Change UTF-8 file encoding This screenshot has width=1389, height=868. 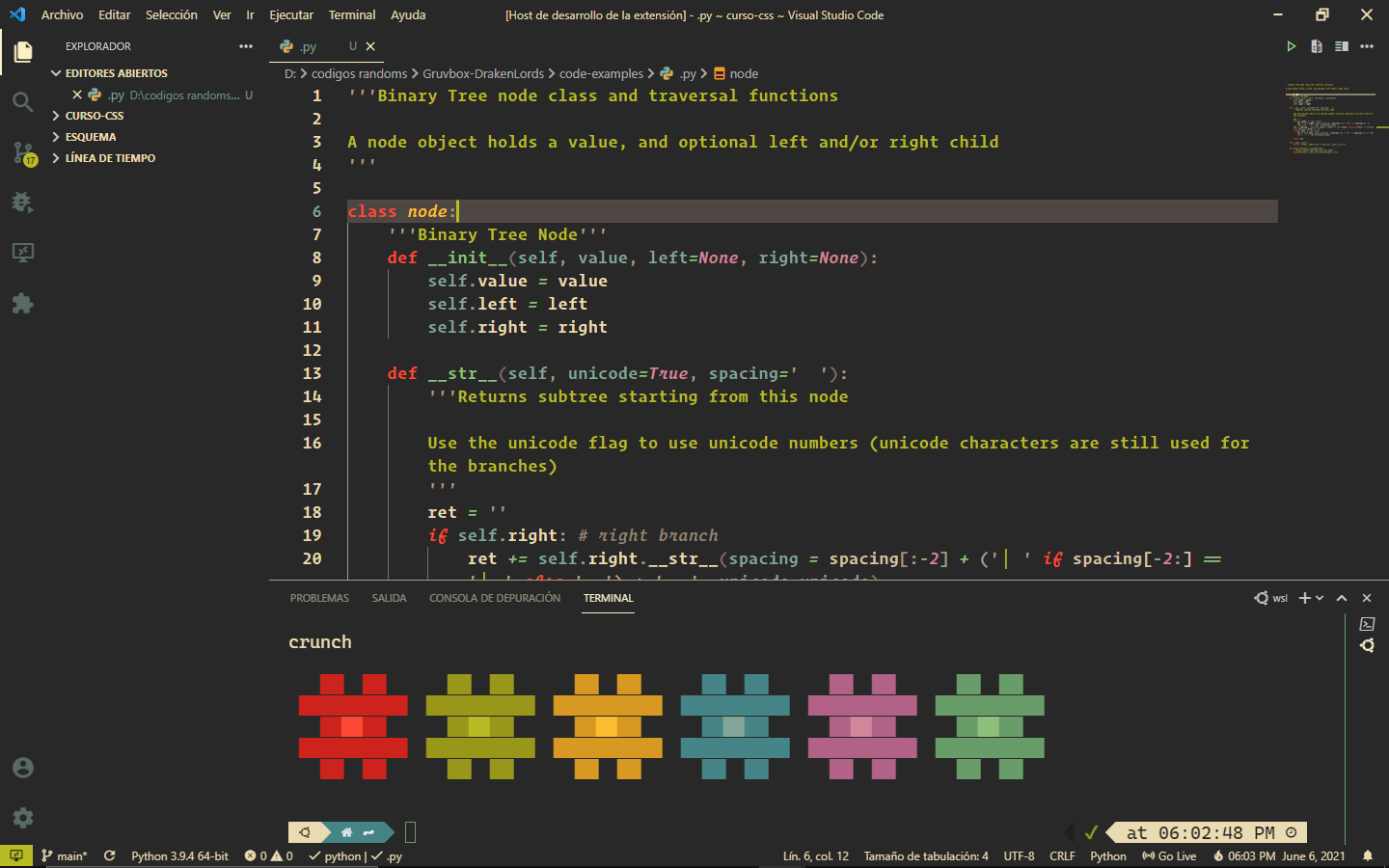point(1019,855)
